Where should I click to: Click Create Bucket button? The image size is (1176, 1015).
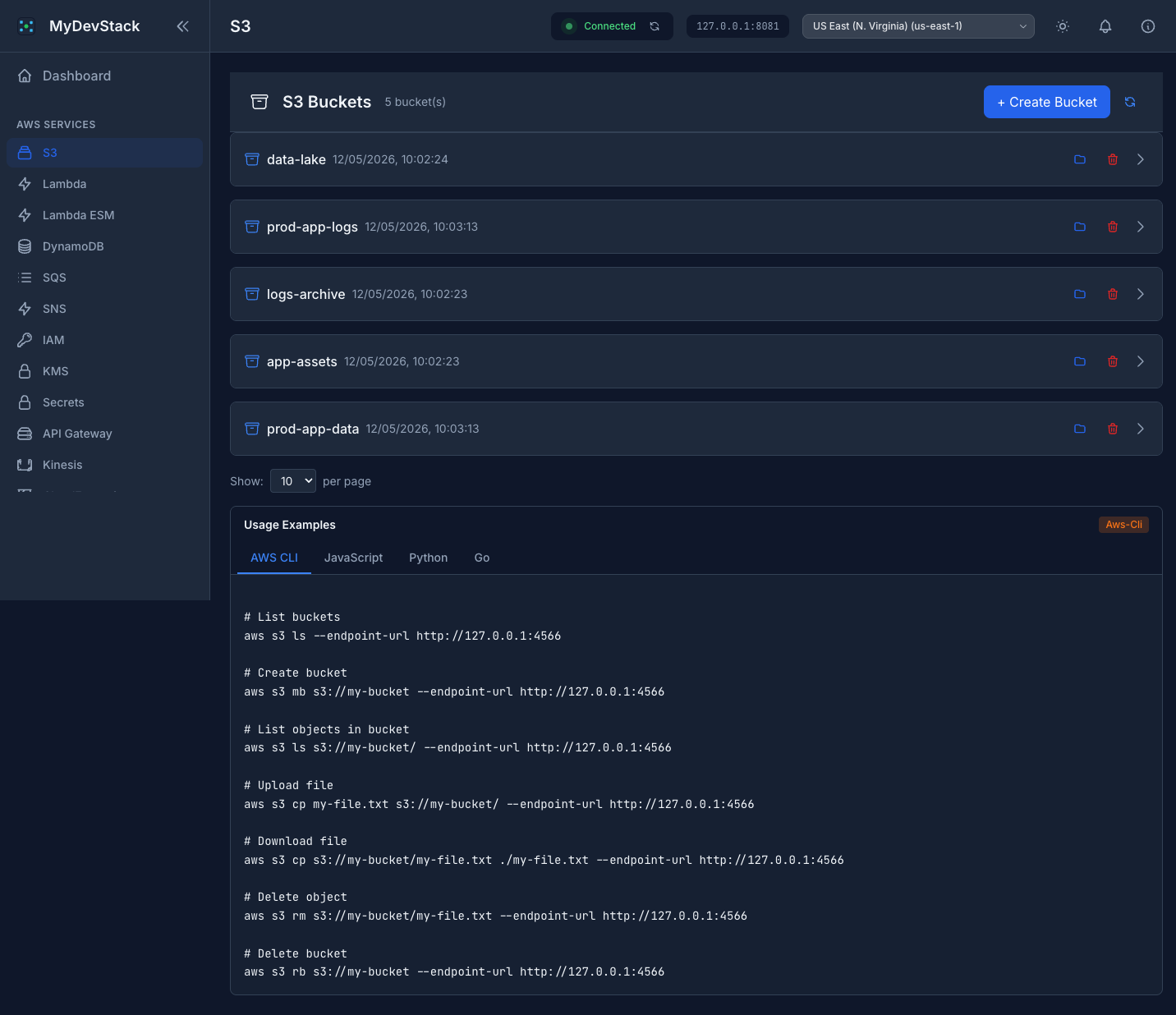coord(1047,102)
